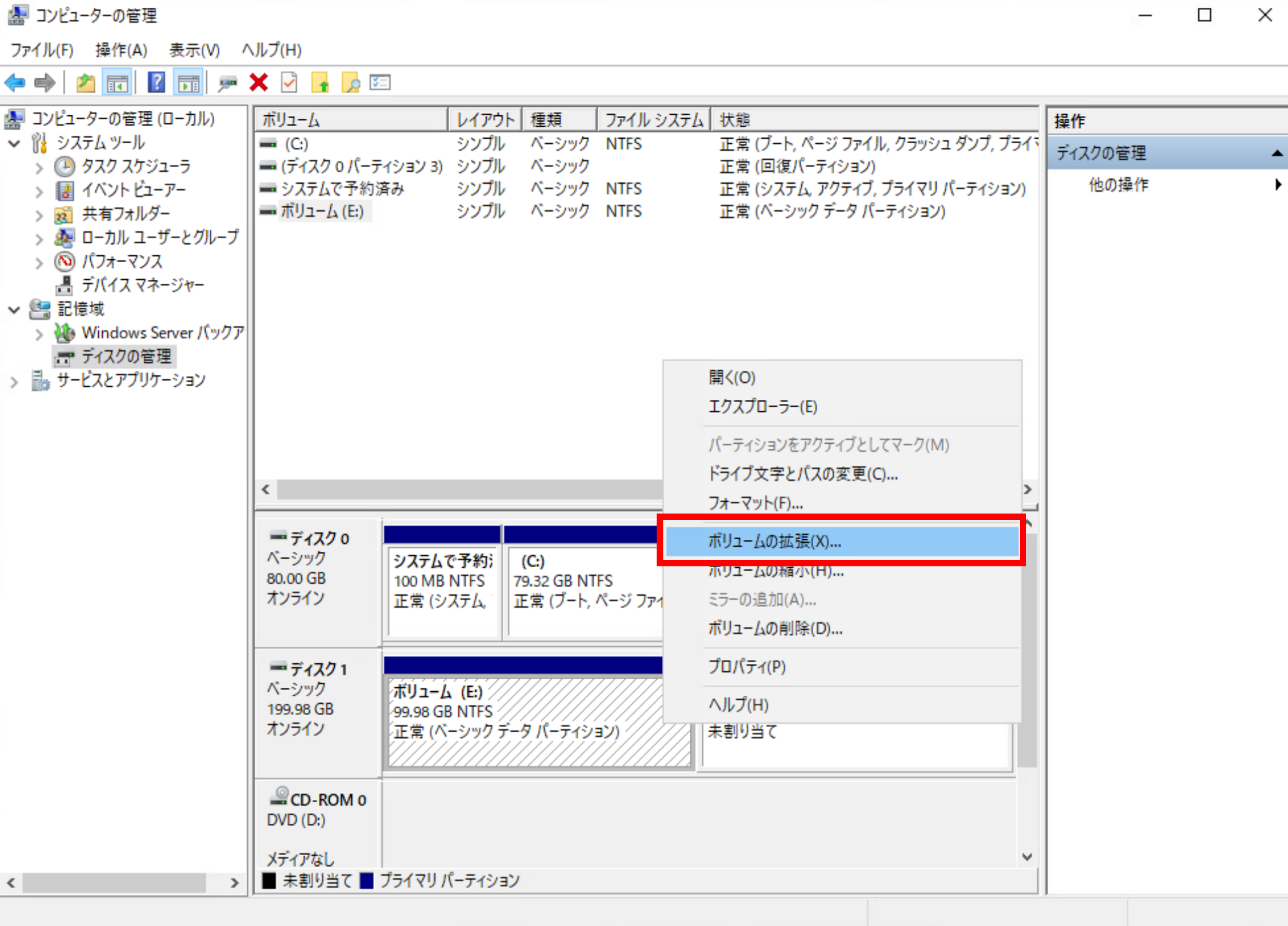
Task: Select プロパティ(P) in context menu
Action: 746,666
